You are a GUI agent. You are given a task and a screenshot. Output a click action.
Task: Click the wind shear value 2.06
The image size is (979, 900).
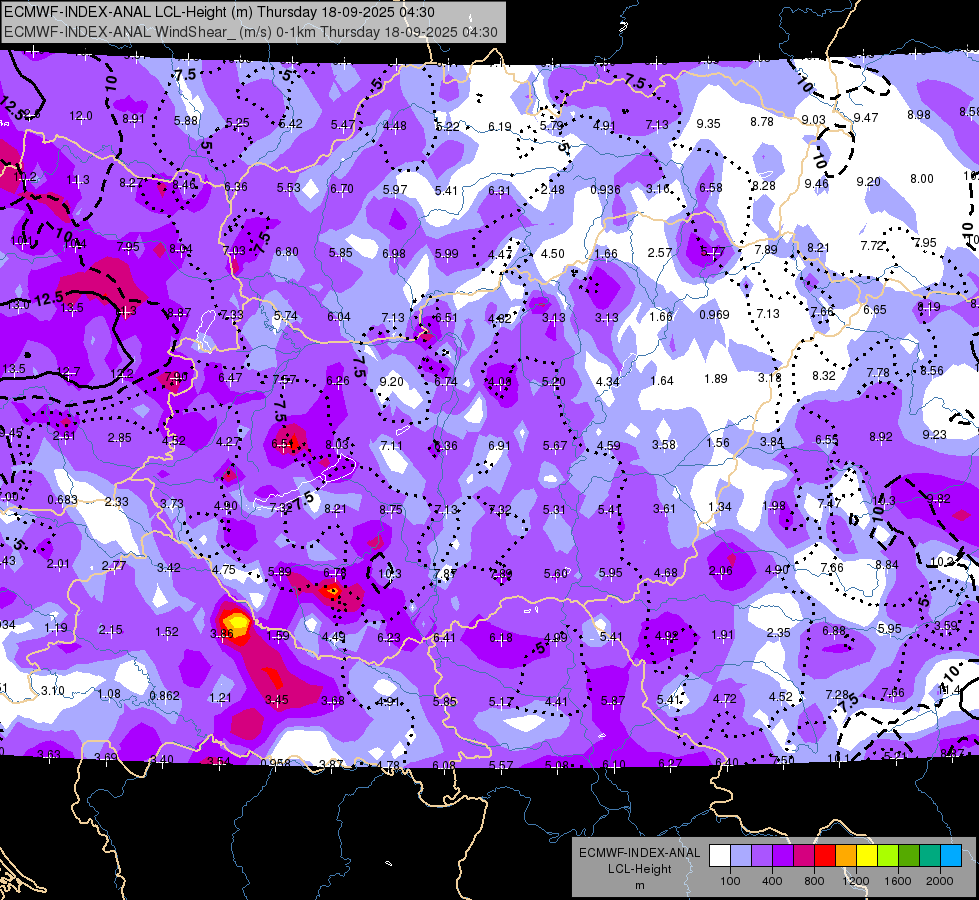coord(721,570)
